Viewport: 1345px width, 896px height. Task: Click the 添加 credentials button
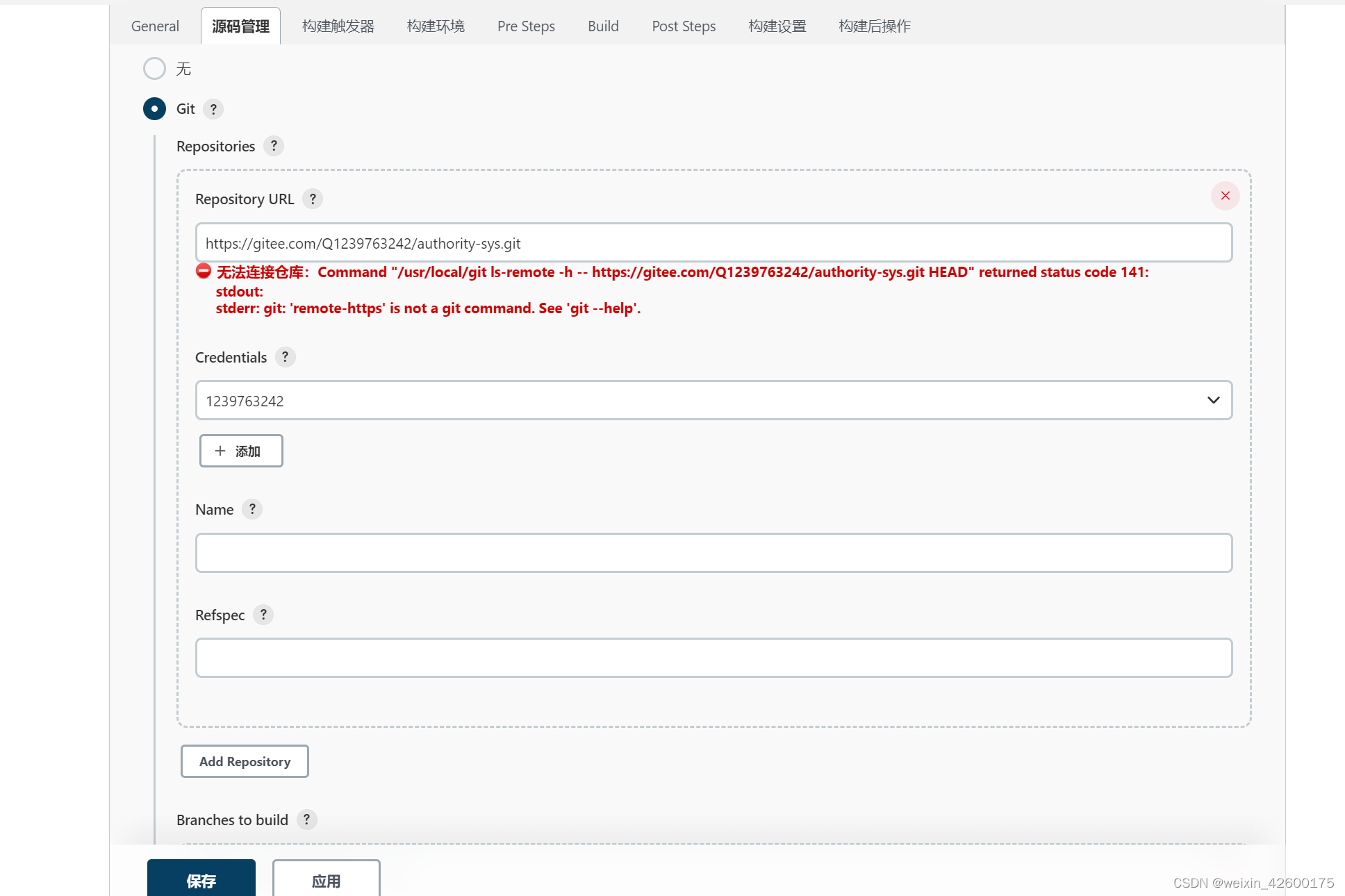point(240,451)
